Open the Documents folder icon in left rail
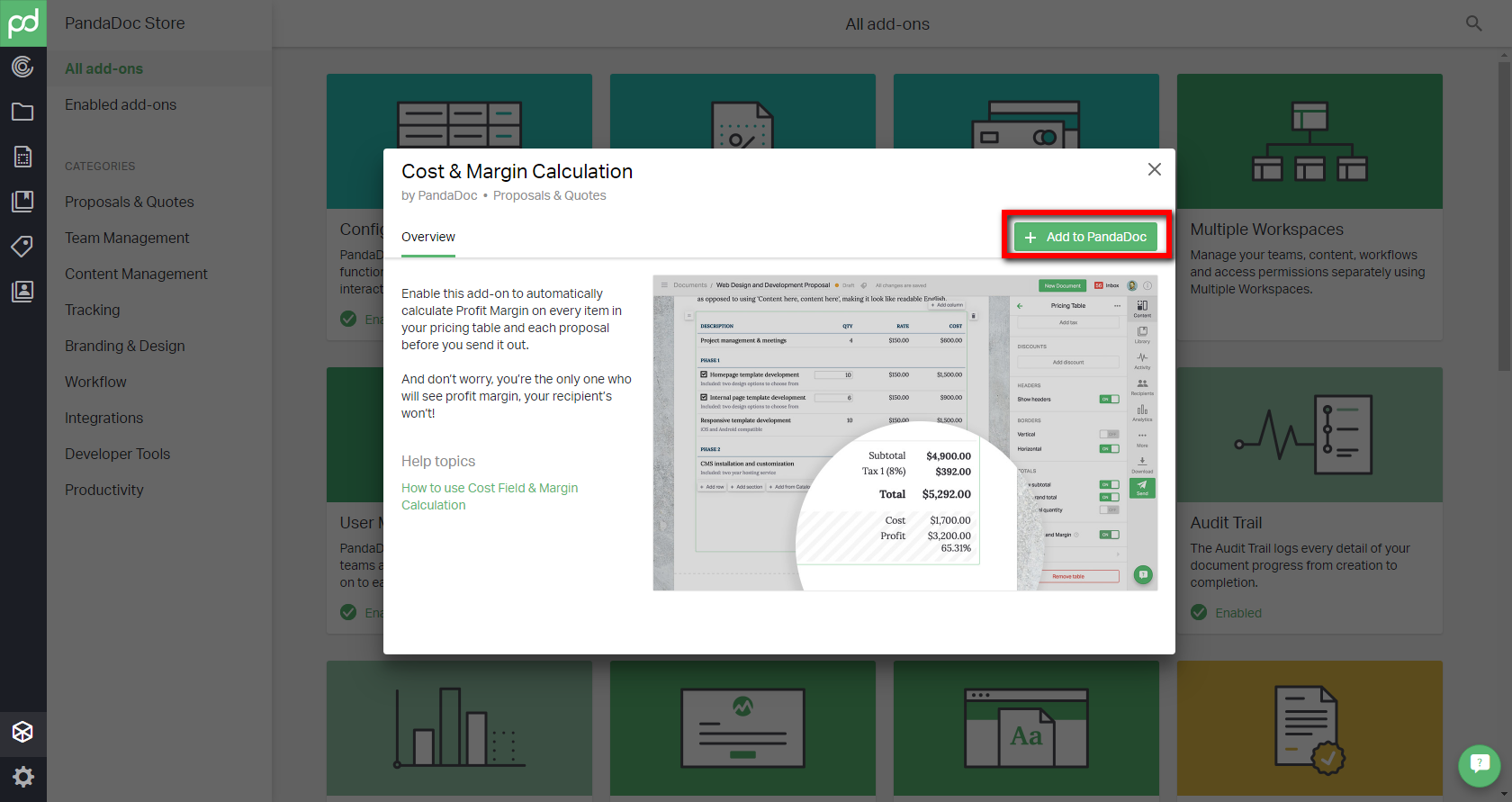The image size is (1512, 802). coord(22,112)
